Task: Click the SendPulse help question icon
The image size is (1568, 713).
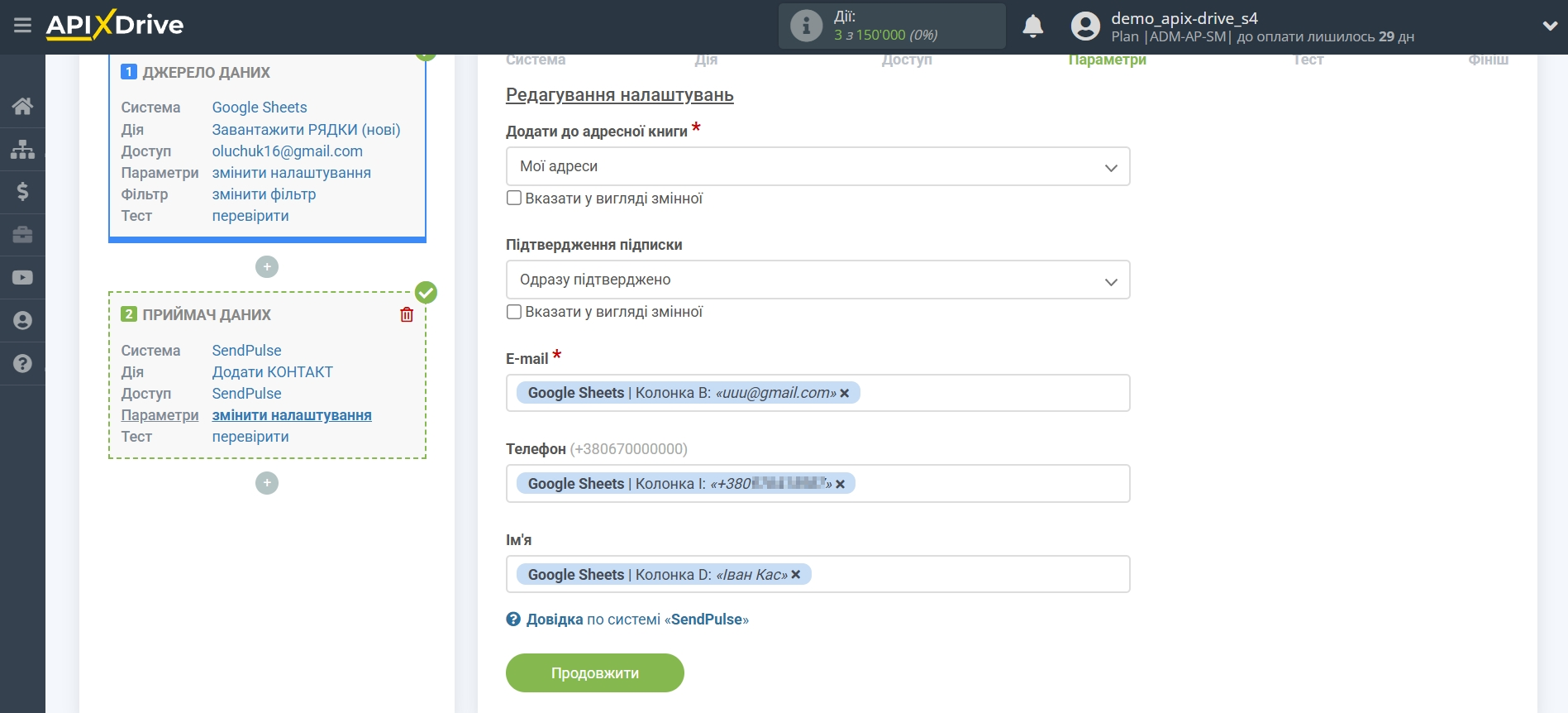Action: [513, 620]
